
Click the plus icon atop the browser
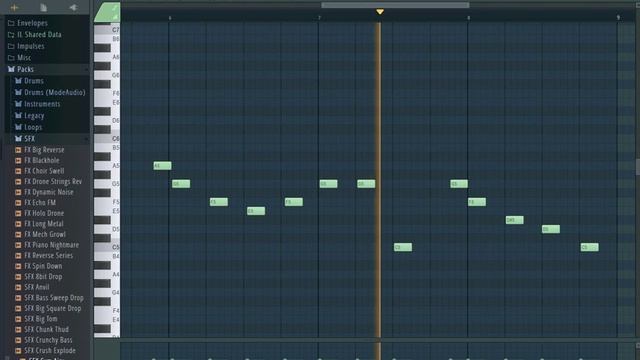point(14,7)
